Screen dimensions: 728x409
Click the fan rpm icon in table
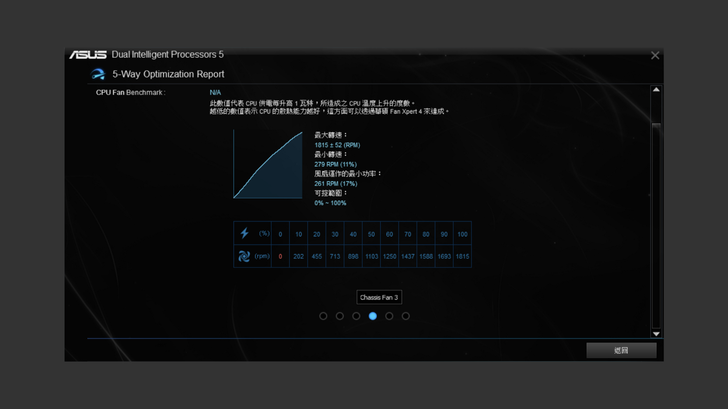[x=244, y=256]
